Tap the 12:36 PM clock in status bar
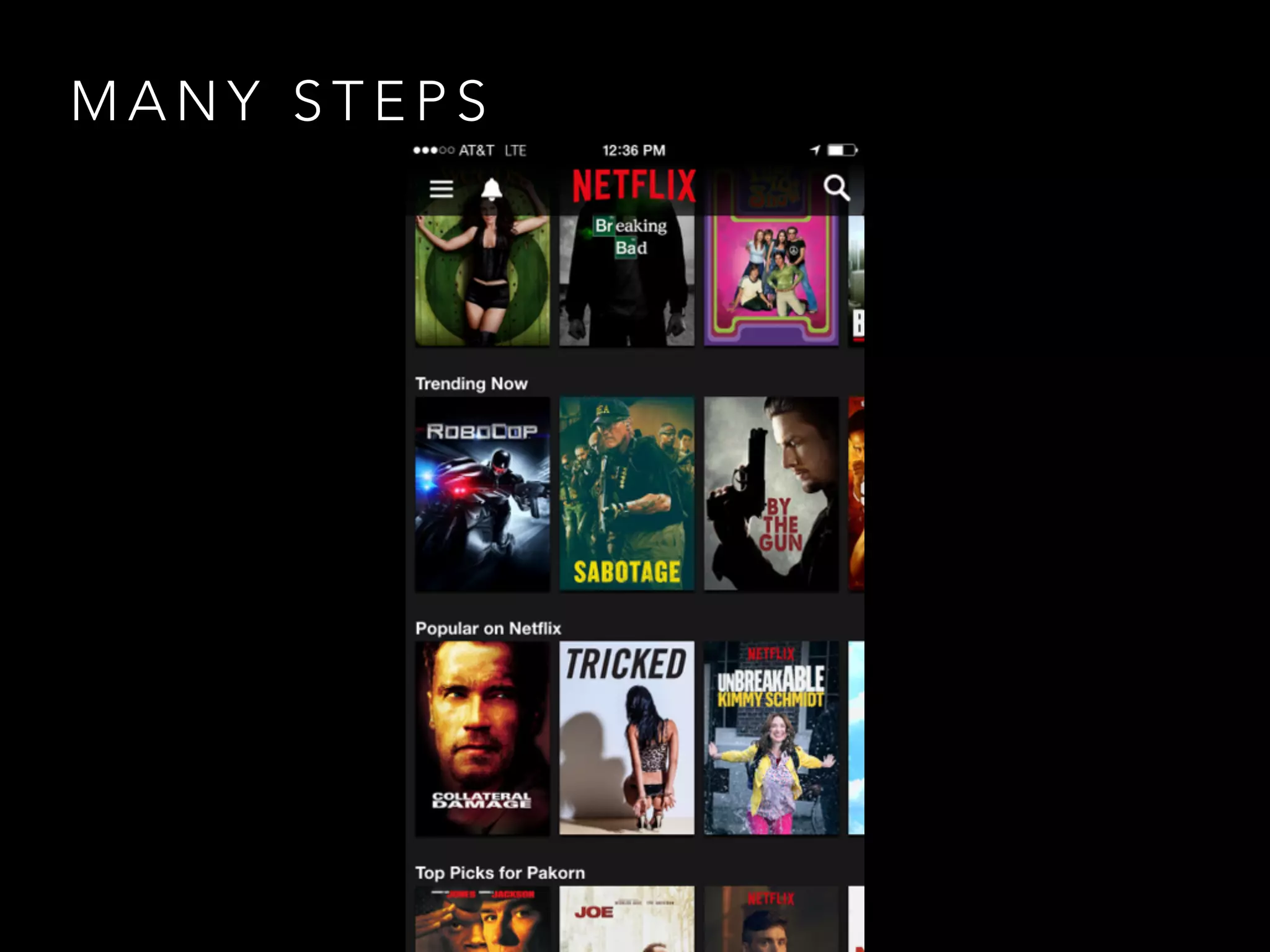 [x=634, y=151]
